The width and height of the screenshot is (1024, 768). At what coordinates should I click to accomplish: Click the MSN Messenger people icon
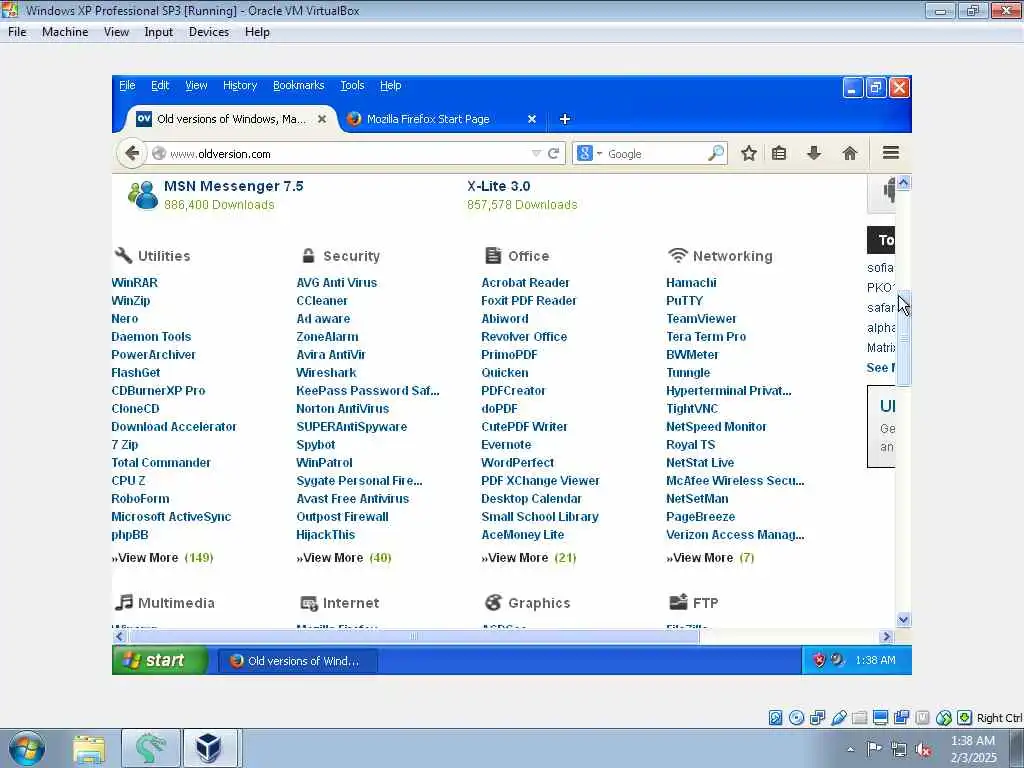coord(142,195)
